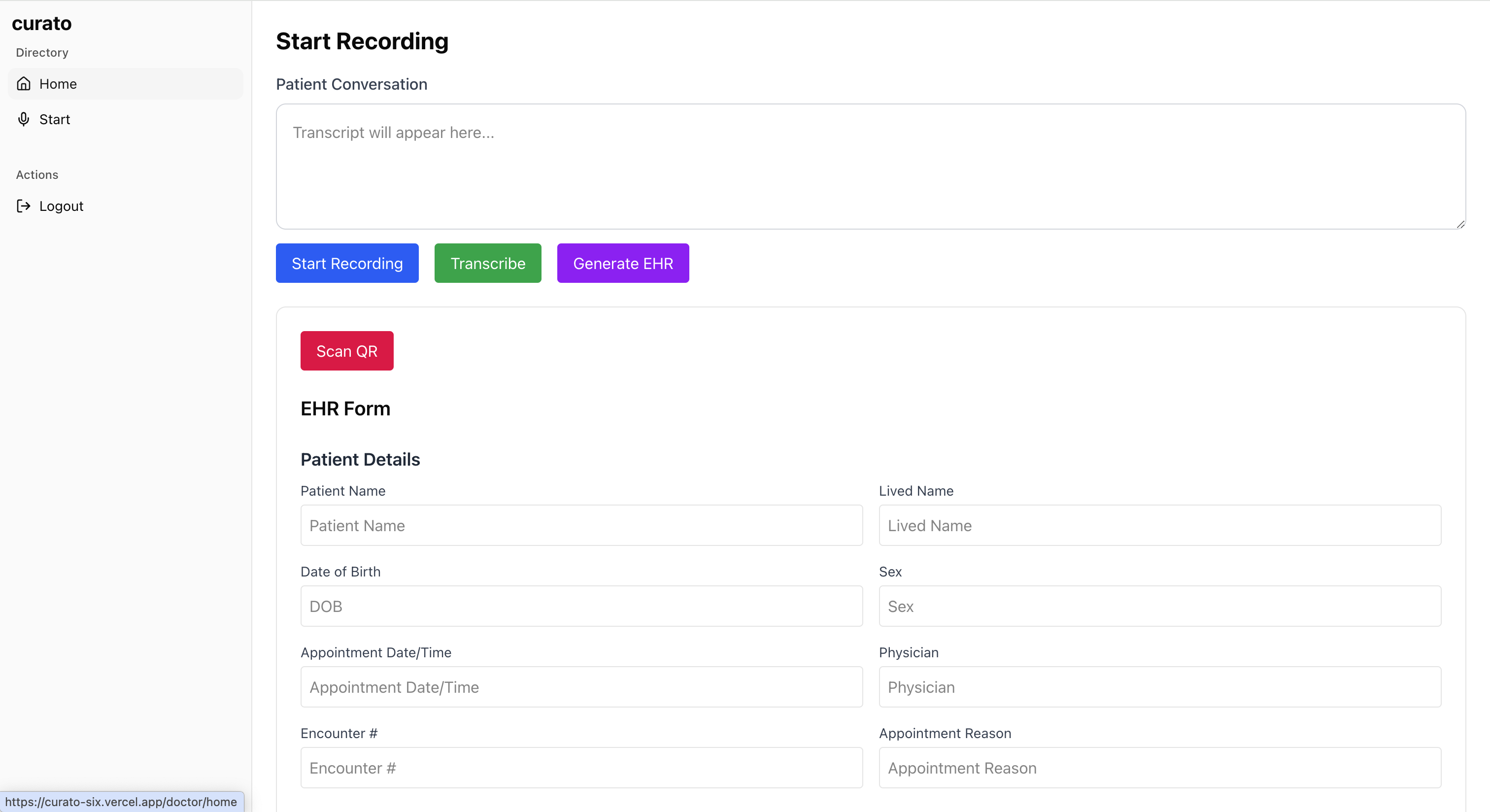Click the Appointment Date/Time input
This screenshot has height=812, width=1490.
click(581, 687)
